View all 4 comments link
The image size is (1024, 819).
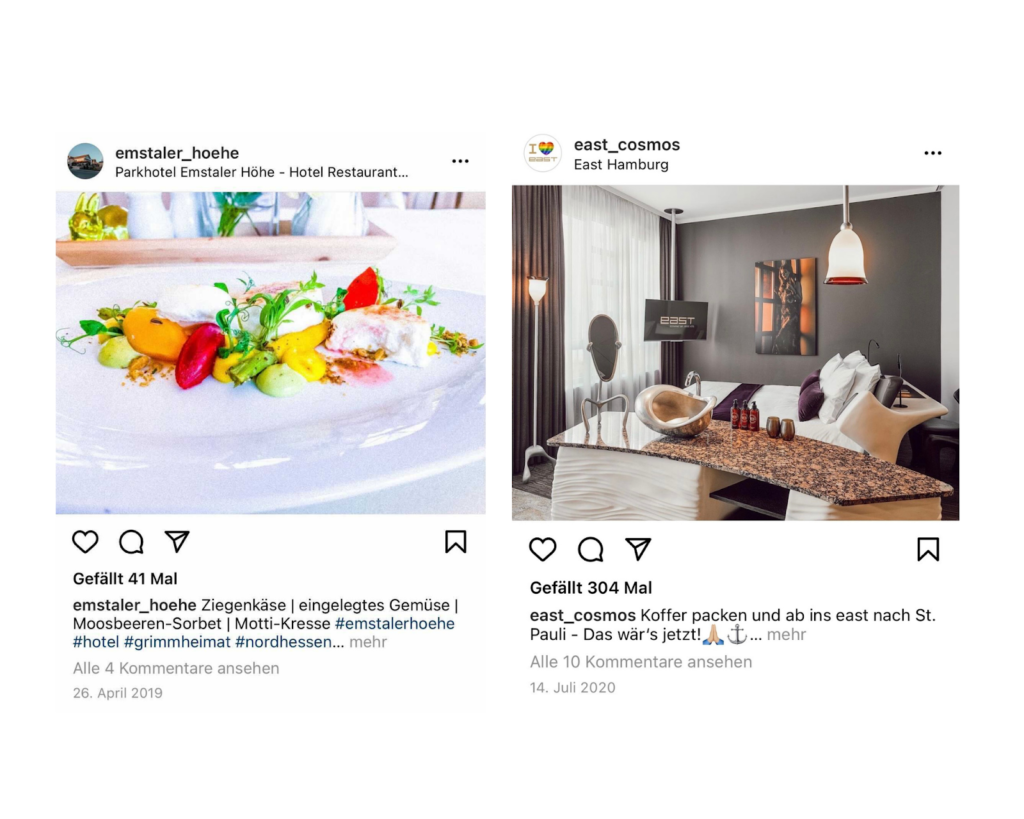pos(176,668)
